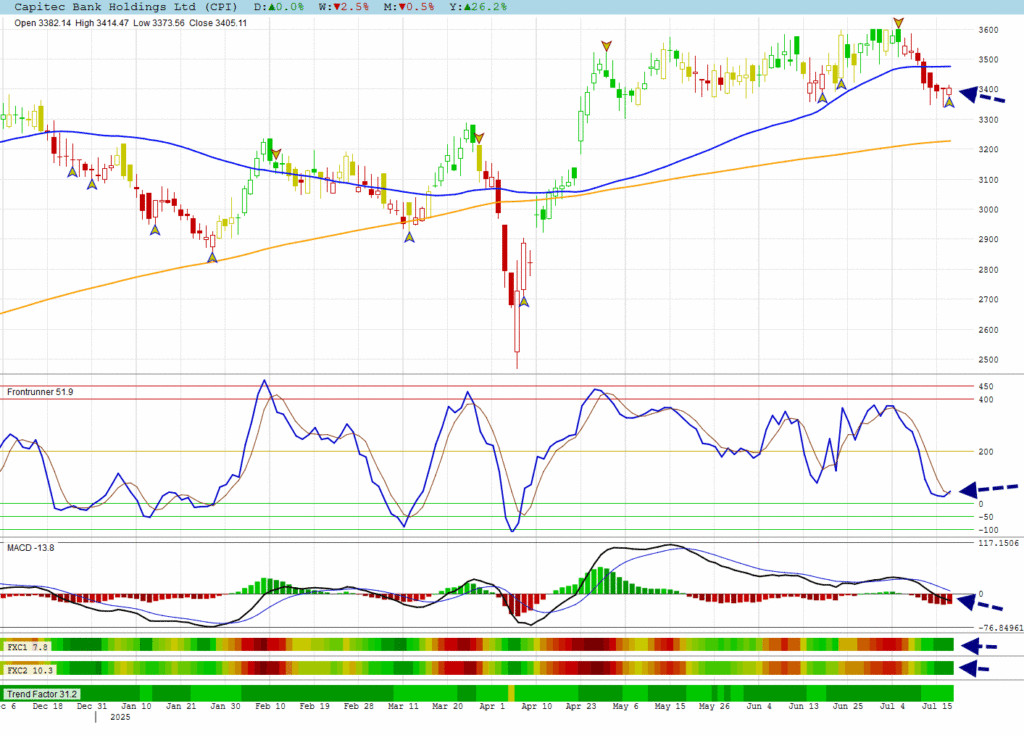The height and width of the screenshot is (735, 1024).
Task: Click the Capitec Bank Holdings Ltd (CPI) title
Action: tap(125, 7)
